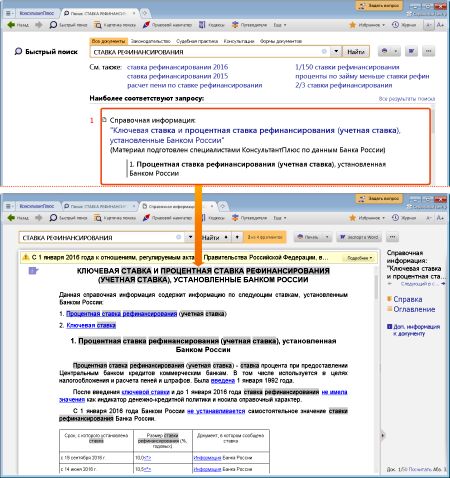Viewport: 450px width, 478px height.
Task: Select the Все документы filter tab
Action: click(108, 41)
